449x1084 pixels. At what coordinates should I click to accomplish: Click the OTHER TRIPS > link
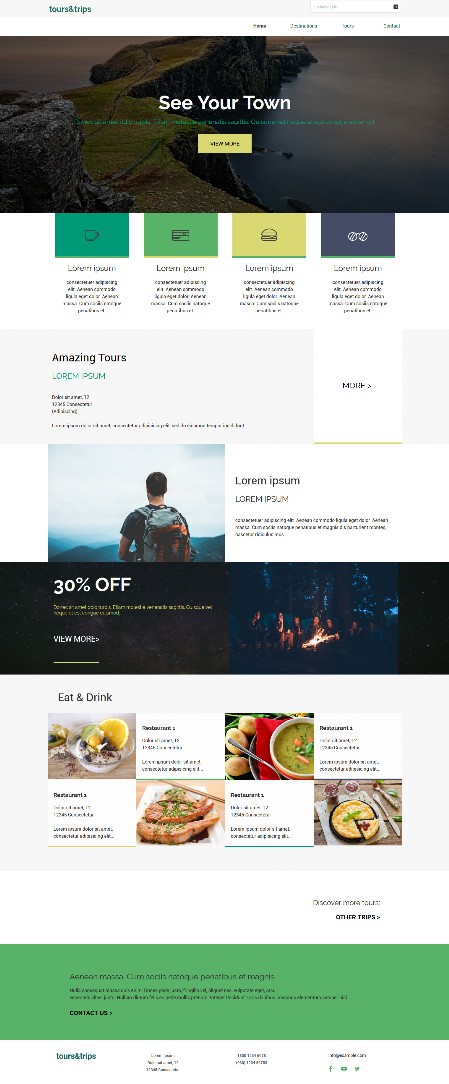point(358,917)
